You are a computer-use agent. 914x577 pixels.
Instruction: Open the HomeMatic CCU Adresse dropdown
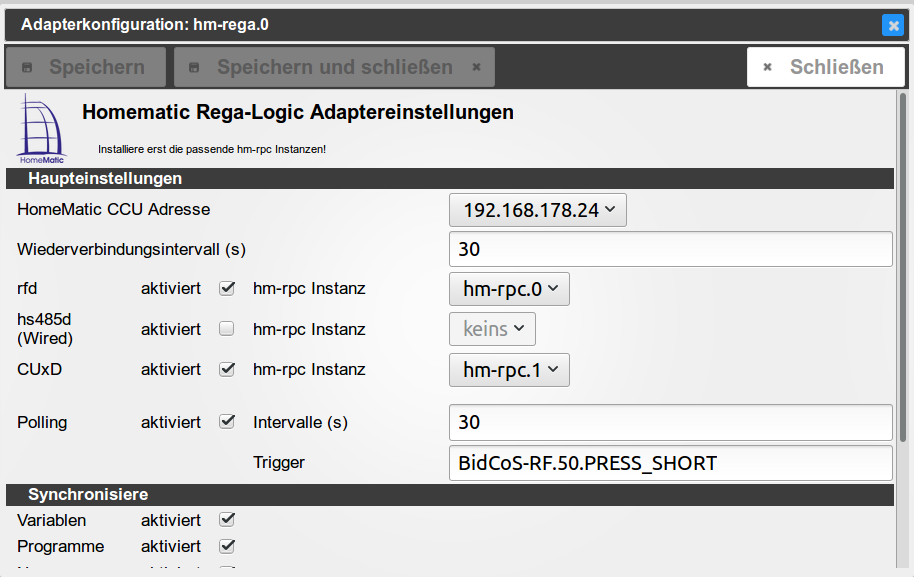point(537,210)
